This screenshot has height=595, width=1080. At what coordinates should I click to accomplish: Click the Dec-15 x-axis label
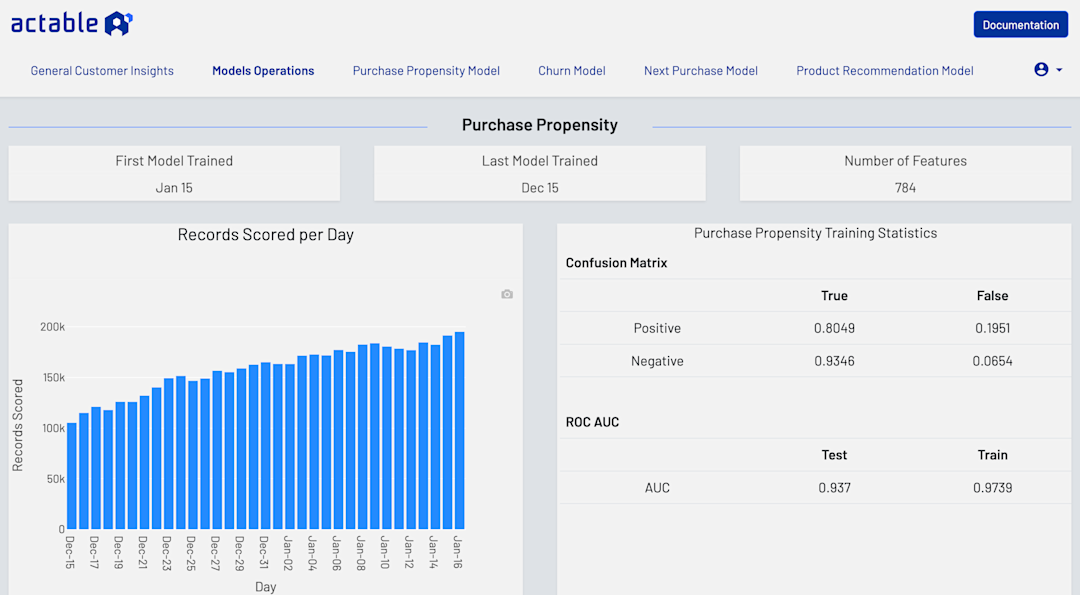[70, 552]
